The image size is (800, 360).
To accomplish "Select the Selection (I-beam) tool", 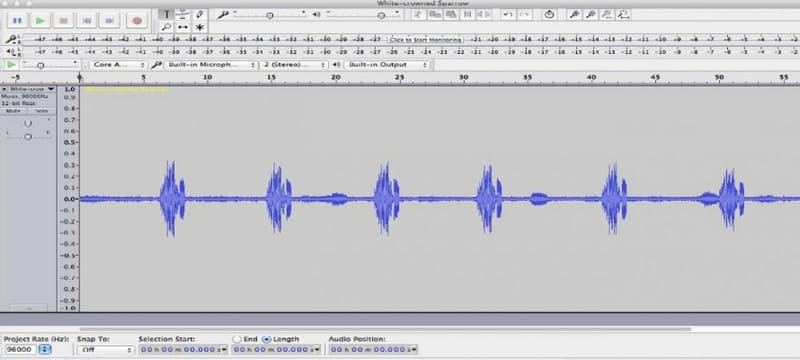I will [166, 14].
